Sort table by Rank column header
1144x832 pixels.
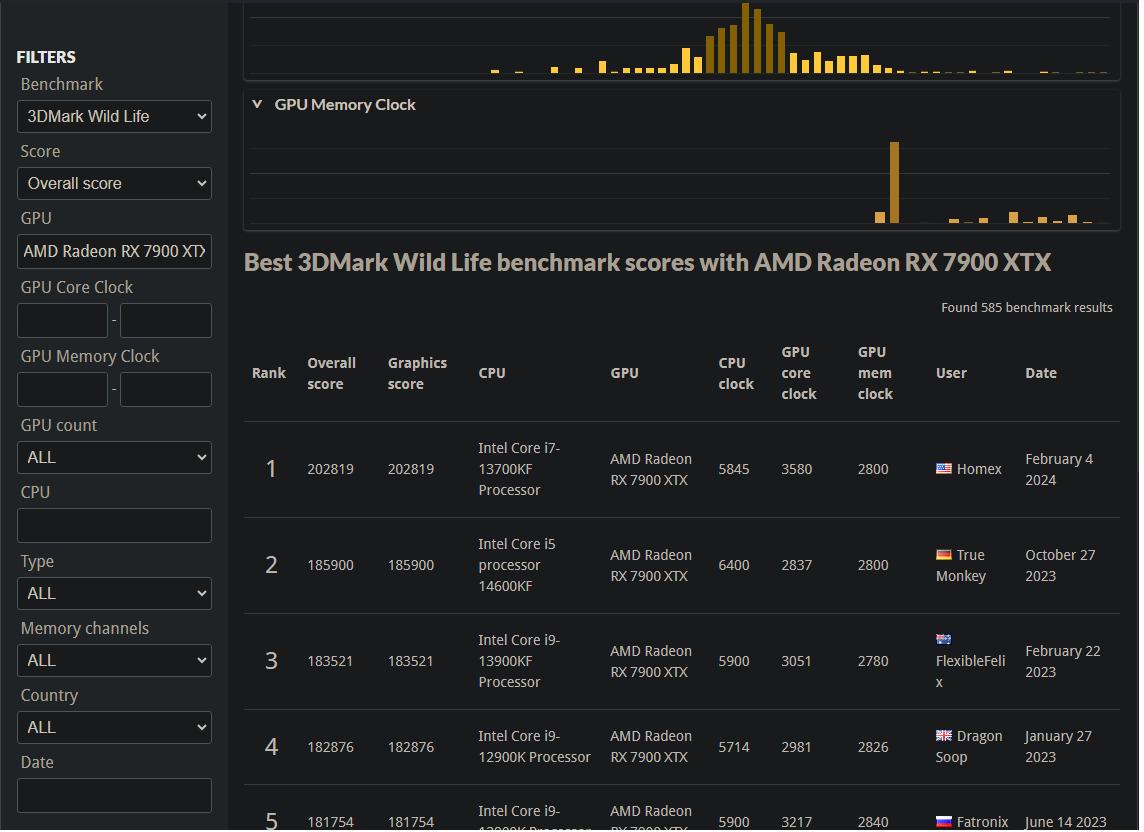point(269,374)
